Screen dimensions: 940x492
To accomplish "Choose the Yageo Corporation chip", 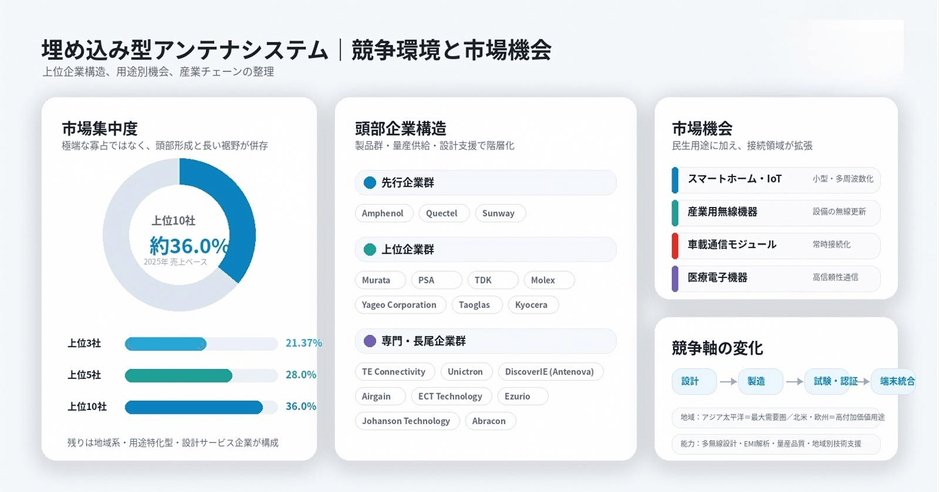I will tap(400, 304).
